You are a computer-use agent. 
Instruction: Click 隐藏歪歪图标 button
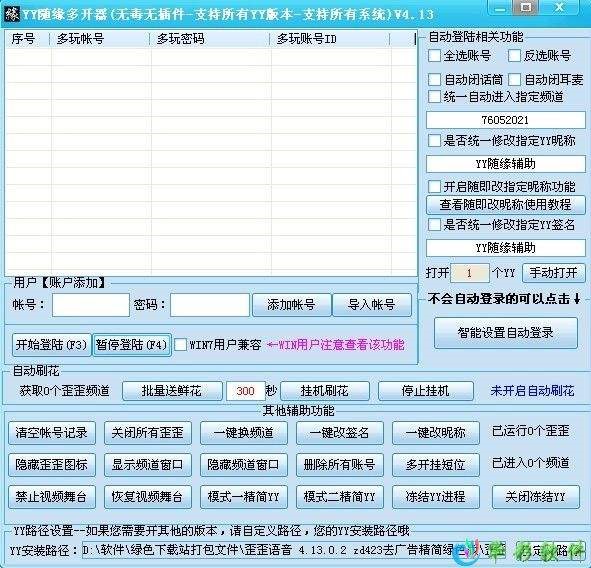tap(52, 465)
